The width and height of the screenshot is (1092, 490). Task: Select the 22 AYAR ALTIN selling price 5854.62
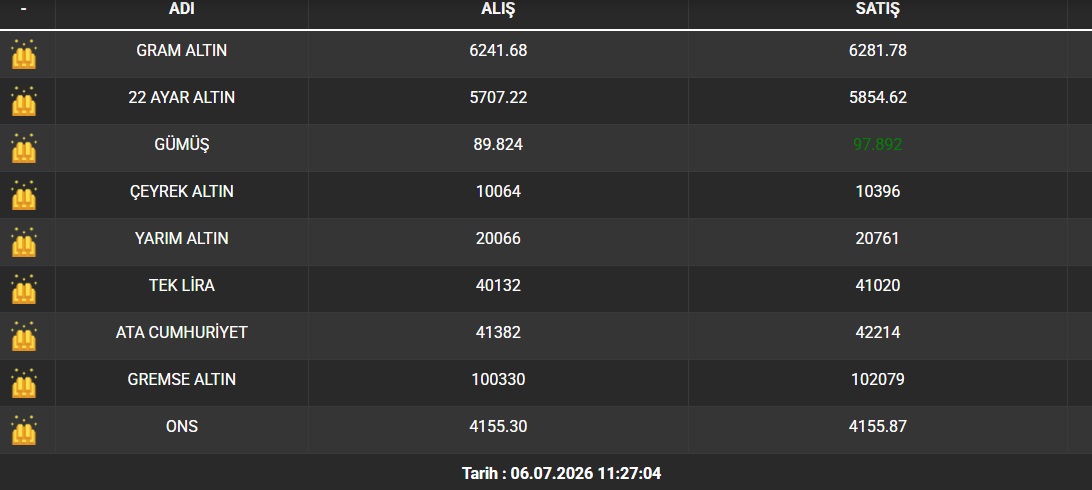coord(878,97)
